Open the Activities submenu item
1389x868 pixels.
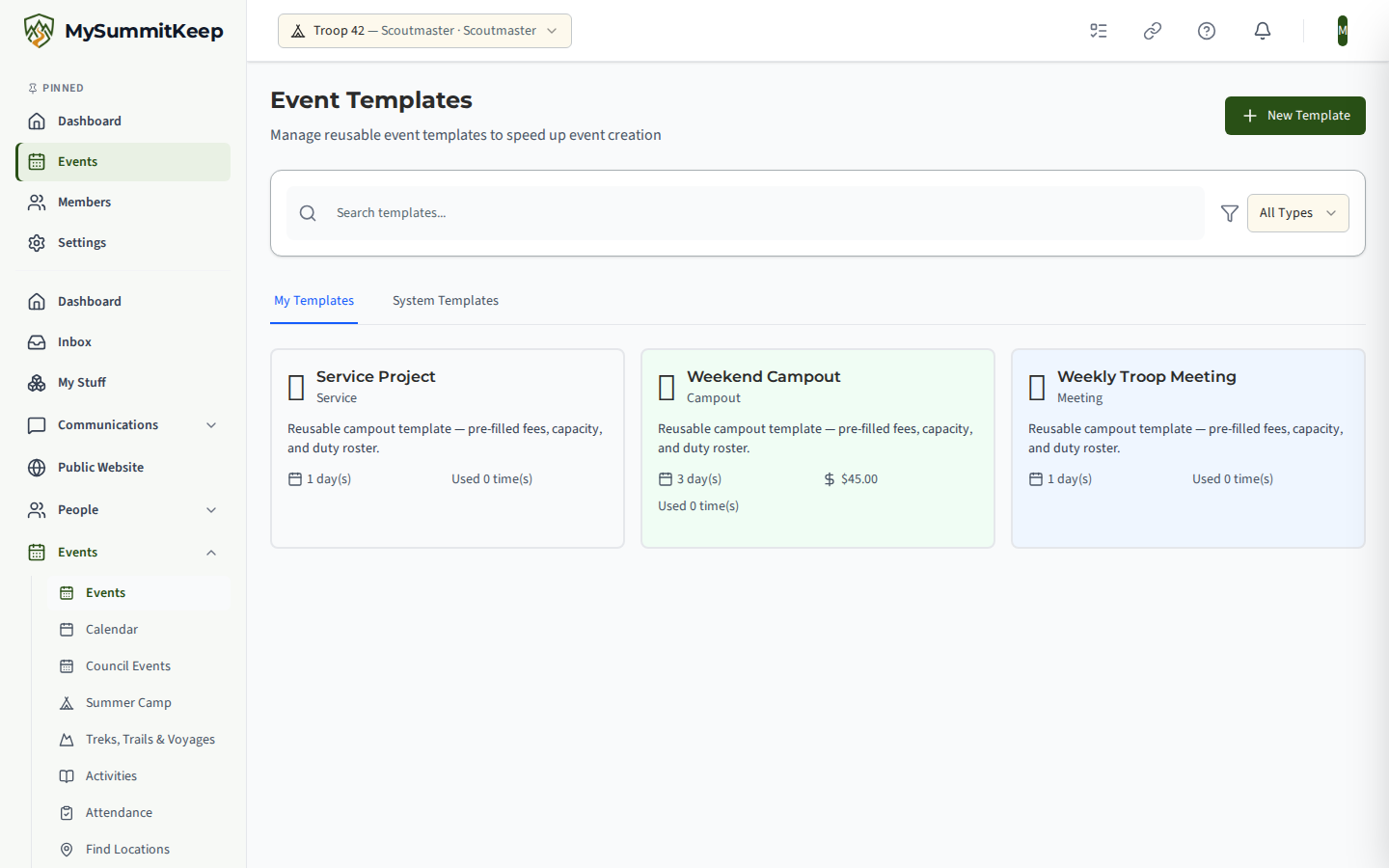[139, 776]
